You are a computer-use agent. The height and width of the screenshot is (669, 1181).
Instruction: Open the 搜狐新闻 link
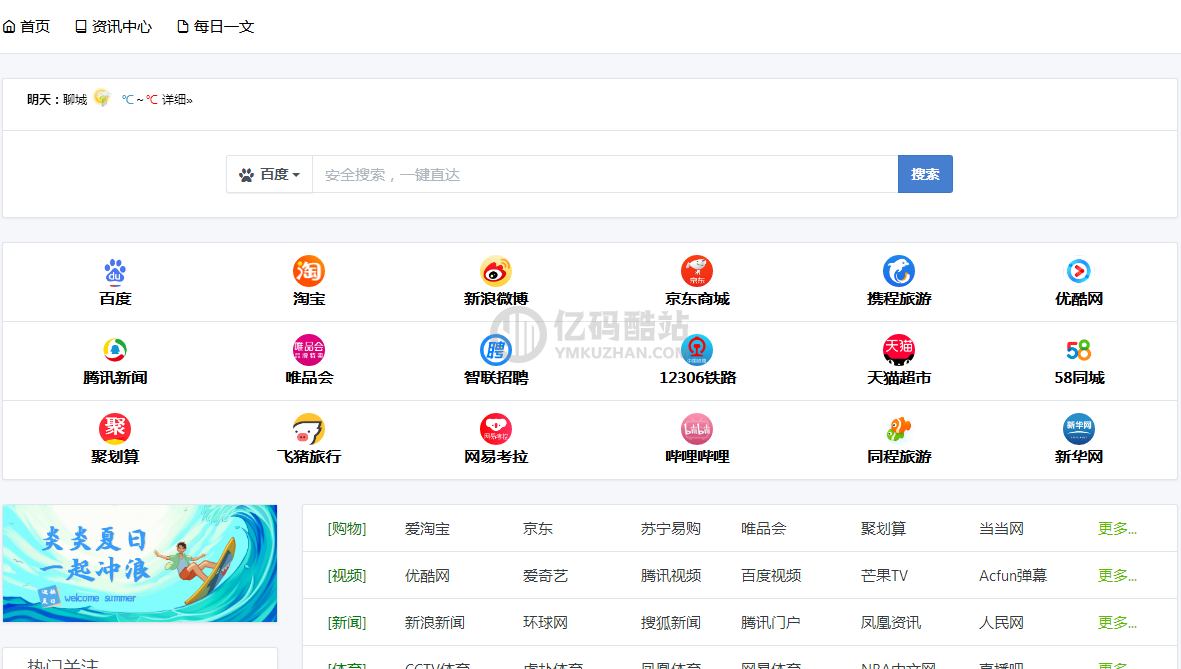click(670, 623)
